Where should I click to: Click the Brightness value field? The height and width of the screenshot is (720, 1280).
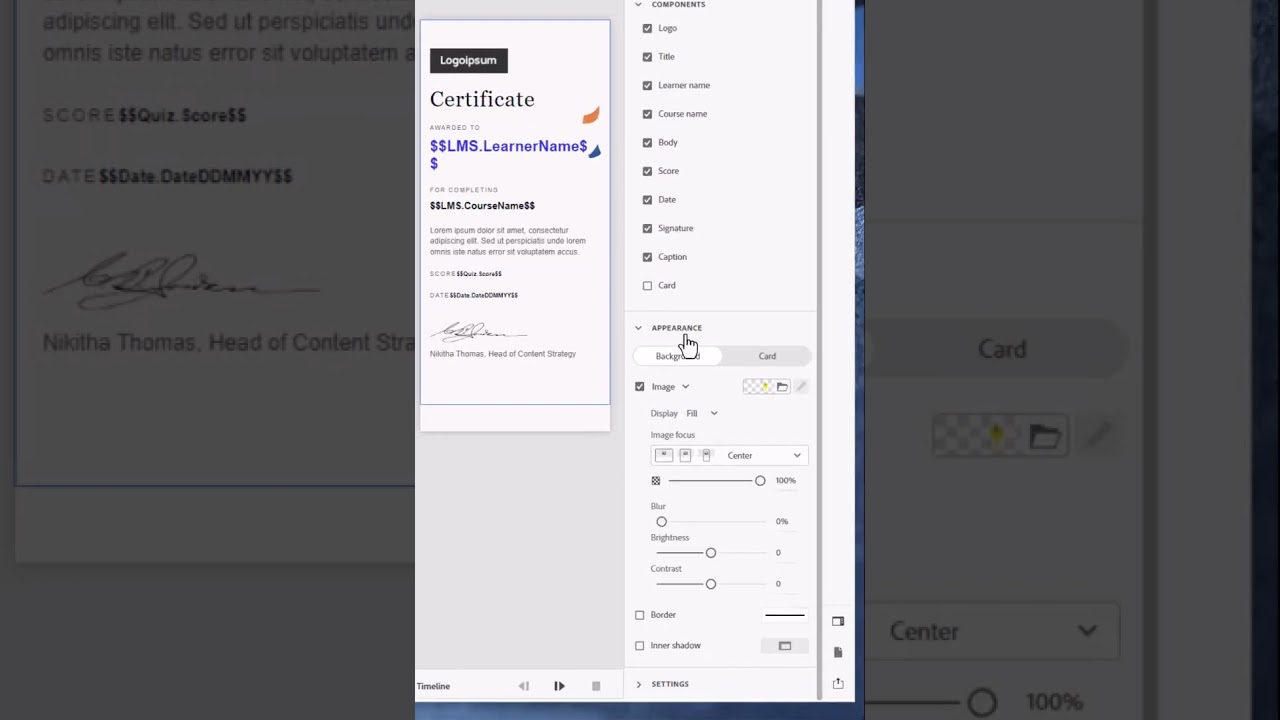pos(778,553)
